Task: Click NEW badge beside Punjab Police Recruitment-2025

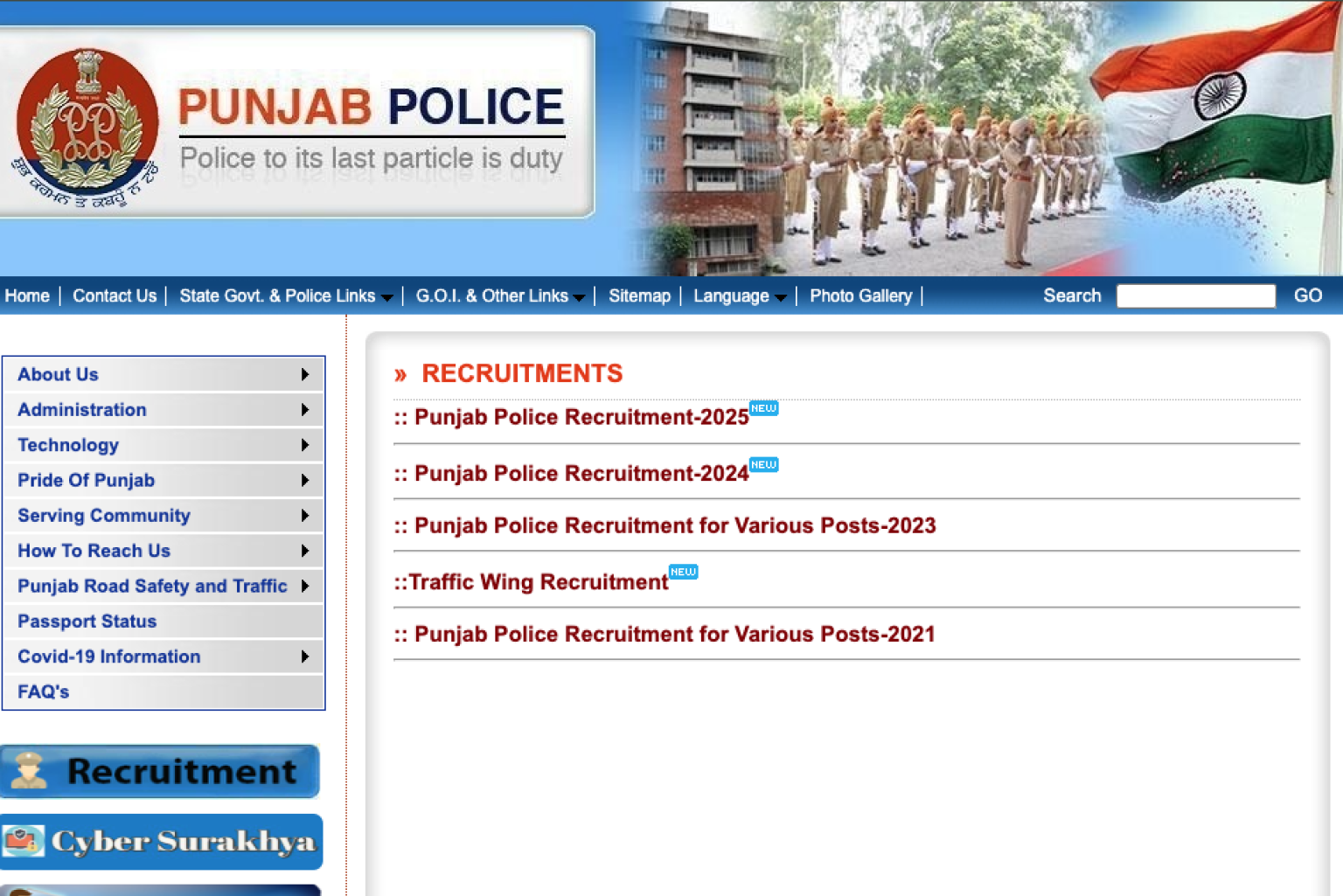Action: tap(763, 408)
